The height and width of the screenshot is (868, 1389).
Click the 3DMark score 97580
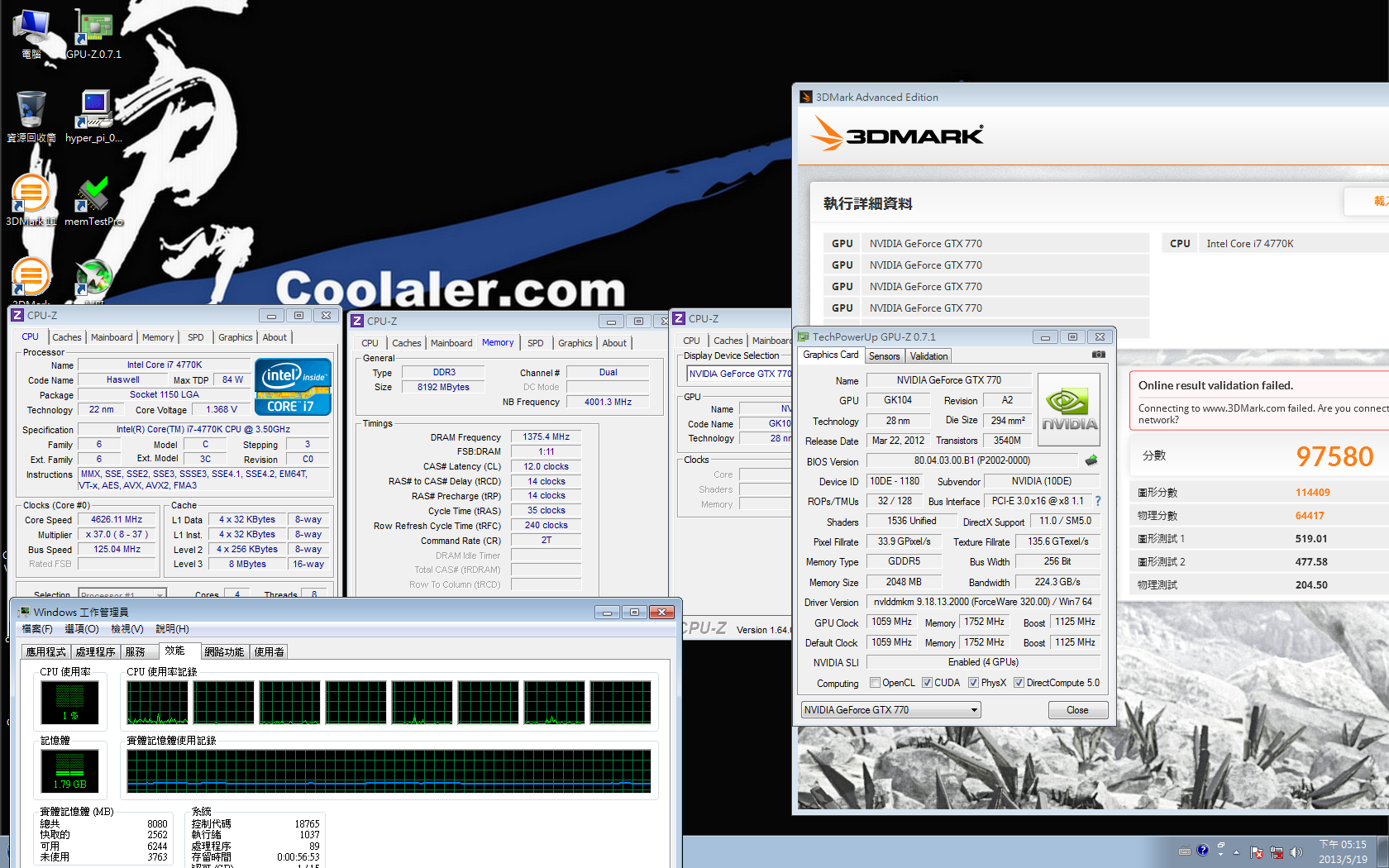click(x=1334, y=455)
